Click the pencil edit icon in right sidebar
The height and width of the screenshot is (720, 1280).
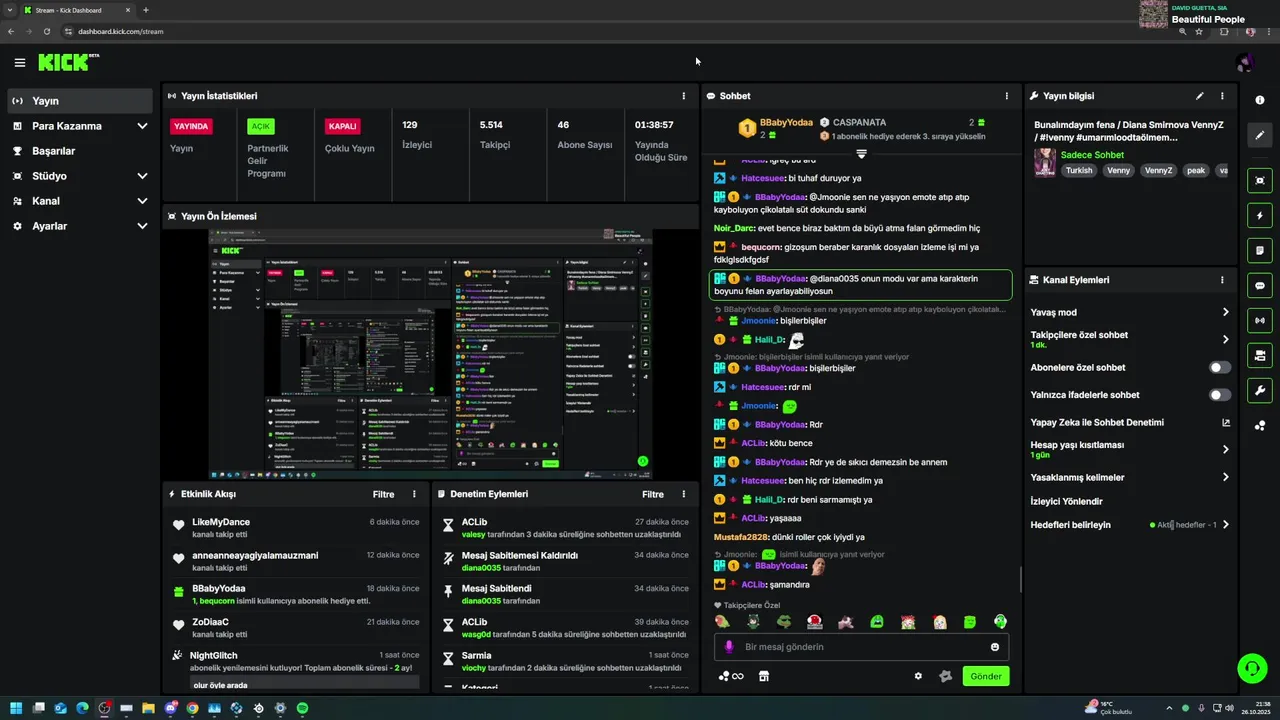(x=1260, y=135)
